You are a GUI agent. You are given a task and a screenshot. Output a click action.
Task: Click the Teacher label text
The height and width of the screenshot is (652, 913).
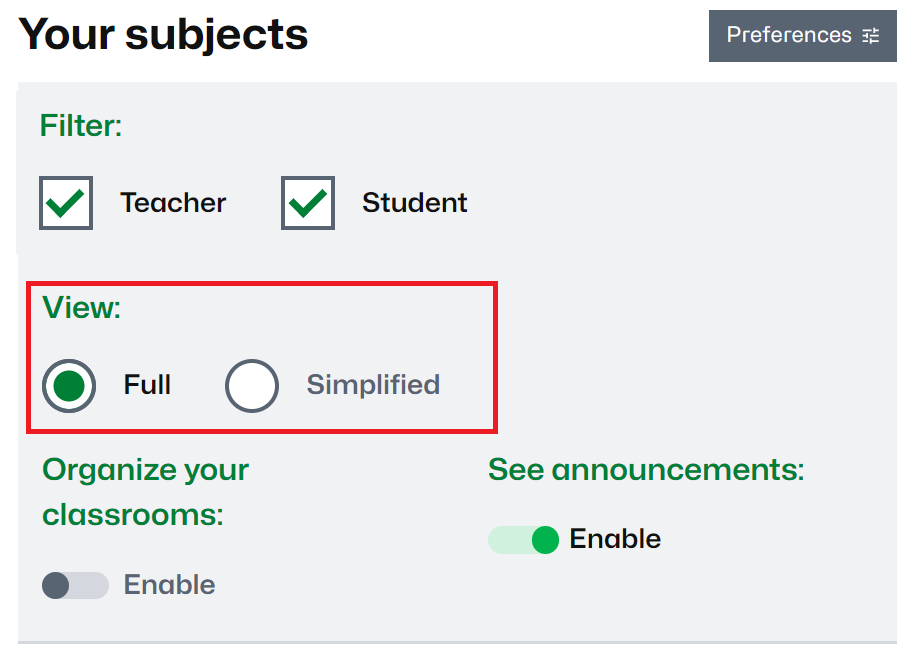click(173, 203)
